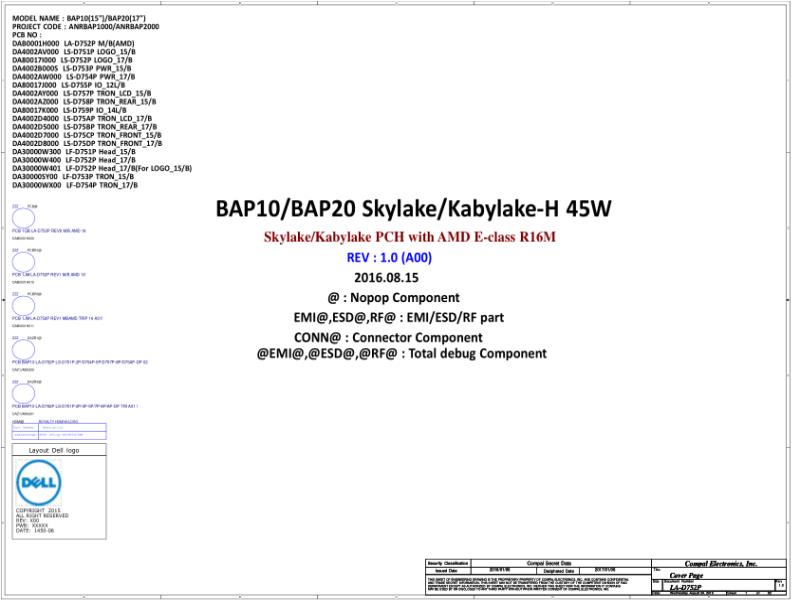Click the 'LS-D755P IO_12L/B' row
This screenshot has height=600, width=800.
[x=69, y=85]
